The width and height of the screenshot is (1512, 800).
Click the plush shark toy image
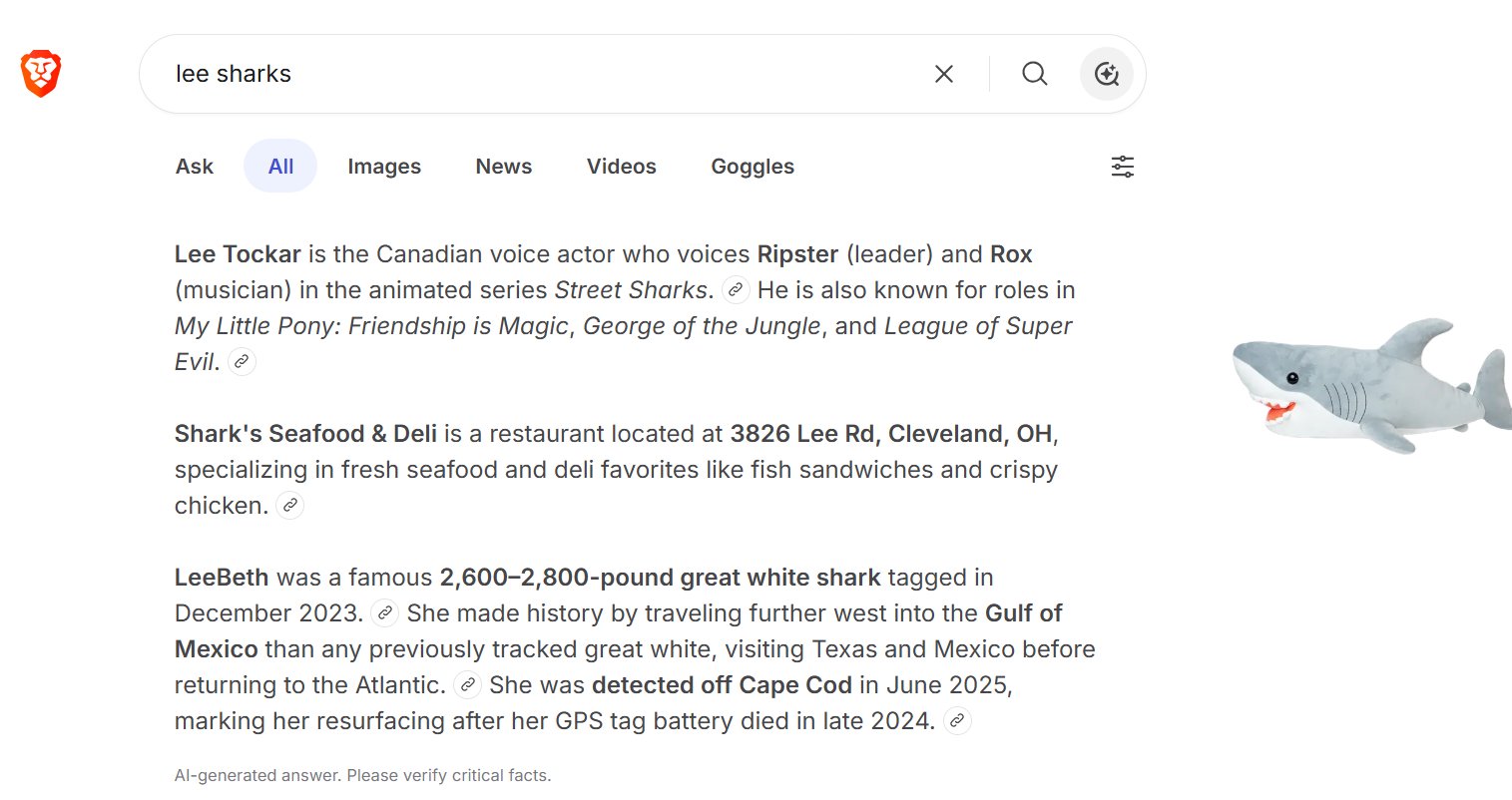tap(1372, 386)
